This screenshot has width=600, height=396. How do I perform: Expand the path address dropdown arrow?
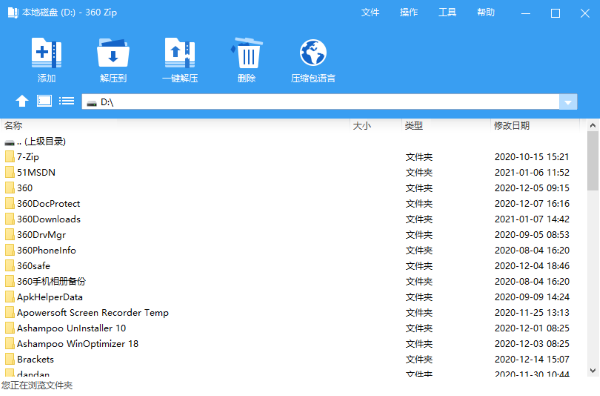[568, 102]
